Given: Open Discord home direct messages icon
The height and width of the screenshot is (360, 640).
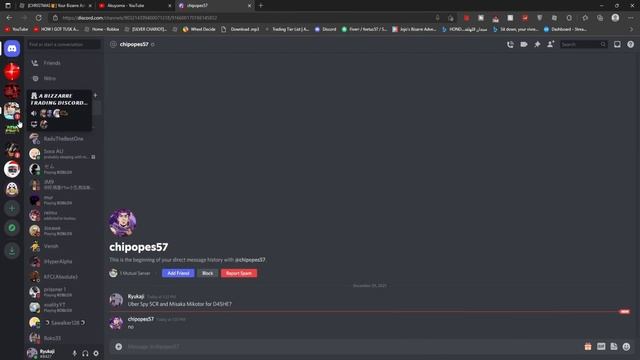Looking at the screenshot, I should [x=12, y=49].
